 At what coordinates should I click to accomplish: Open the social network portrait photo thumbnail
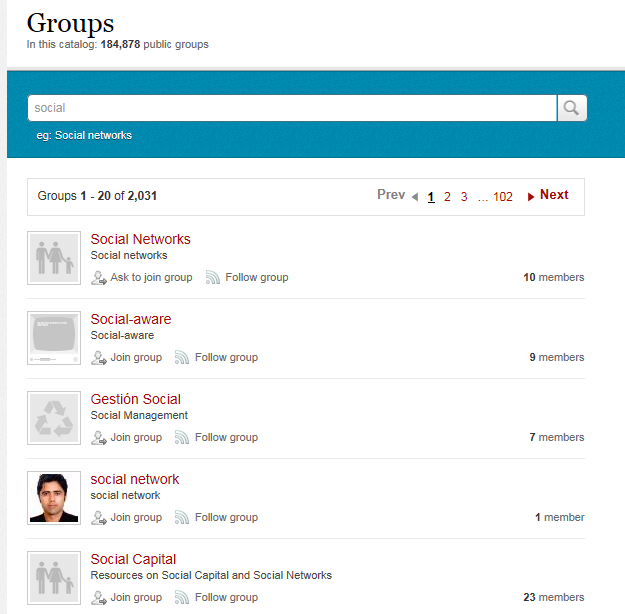coord(54,498)
